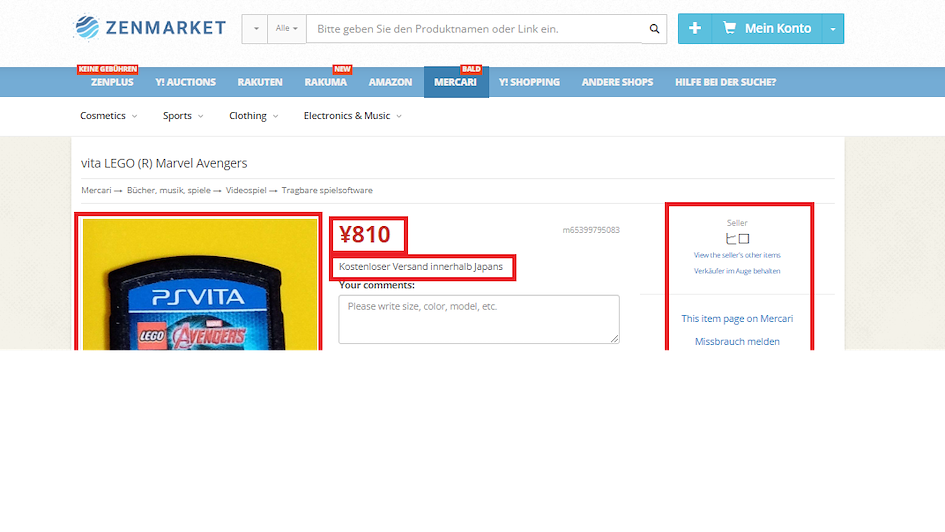Focus the product name search field
Screen dimensions: 945x532
point(474,29)
